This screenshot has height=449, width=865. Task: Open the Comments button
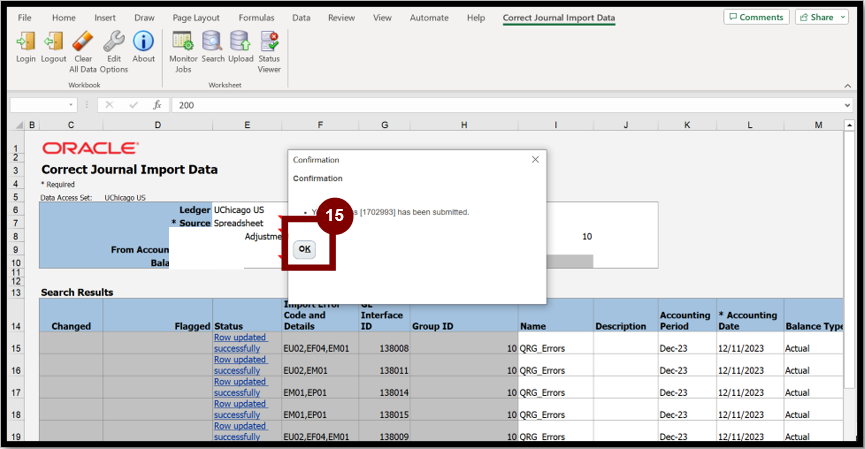click(x=756, y=17)
